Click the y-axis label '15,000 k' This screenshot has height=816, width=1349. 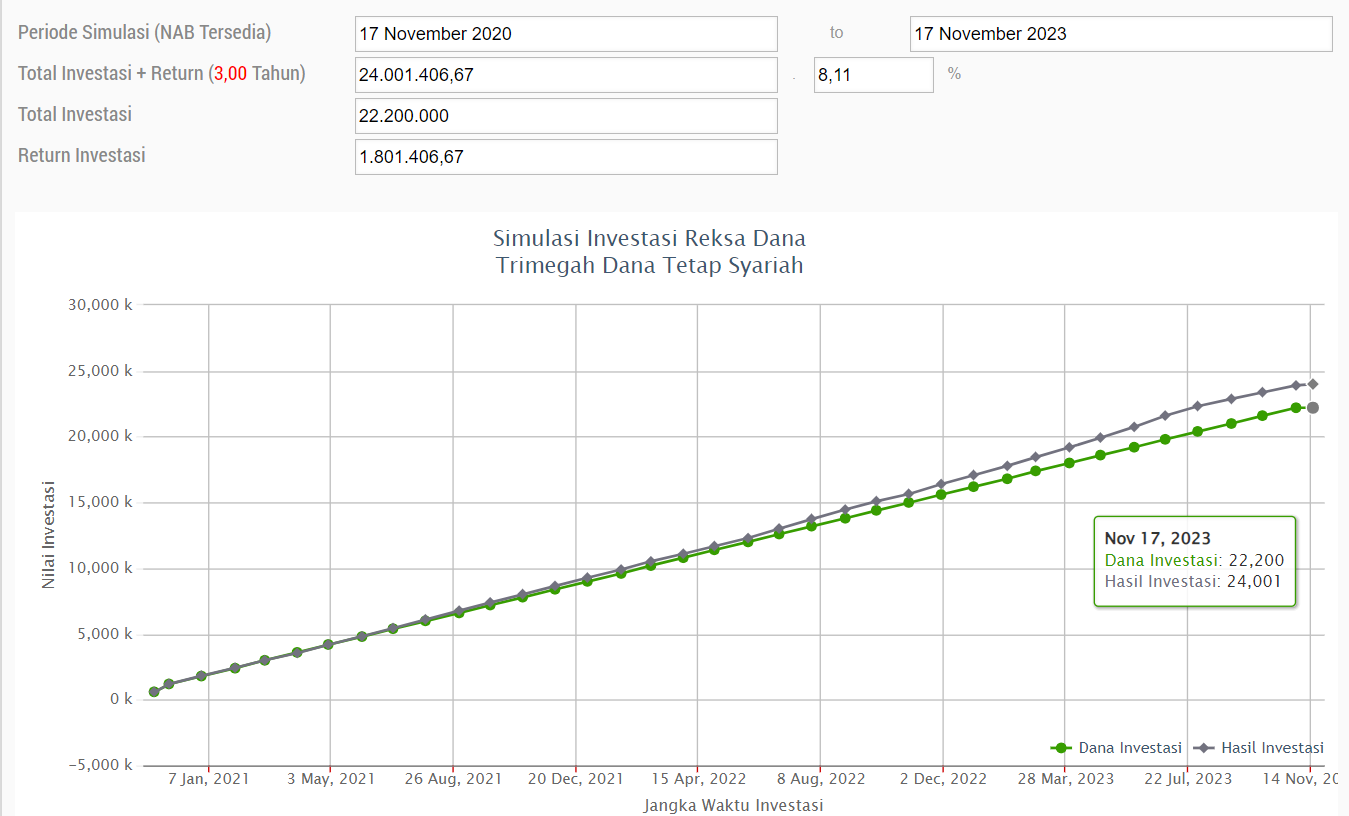(x=101, y=503)
